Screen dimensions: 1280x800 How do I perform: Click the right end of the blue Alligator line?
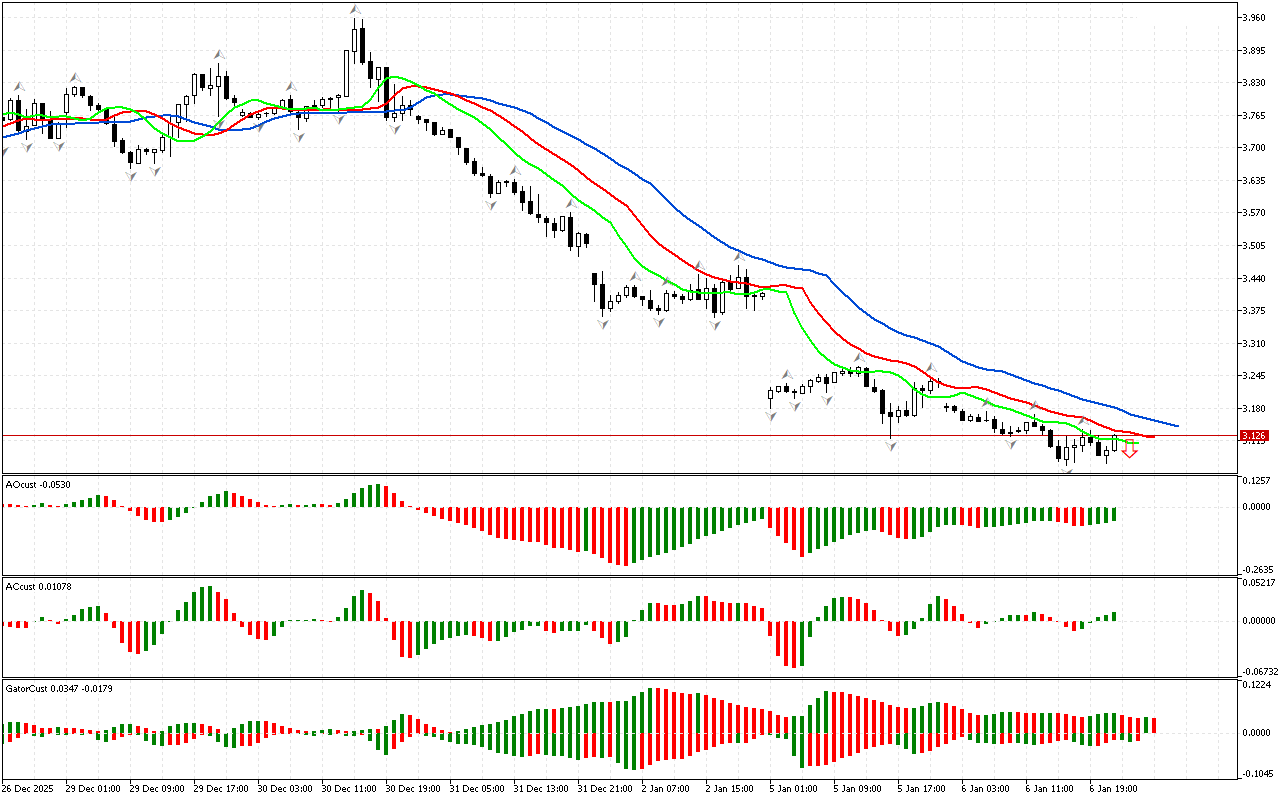click(x=1176, y=426)
